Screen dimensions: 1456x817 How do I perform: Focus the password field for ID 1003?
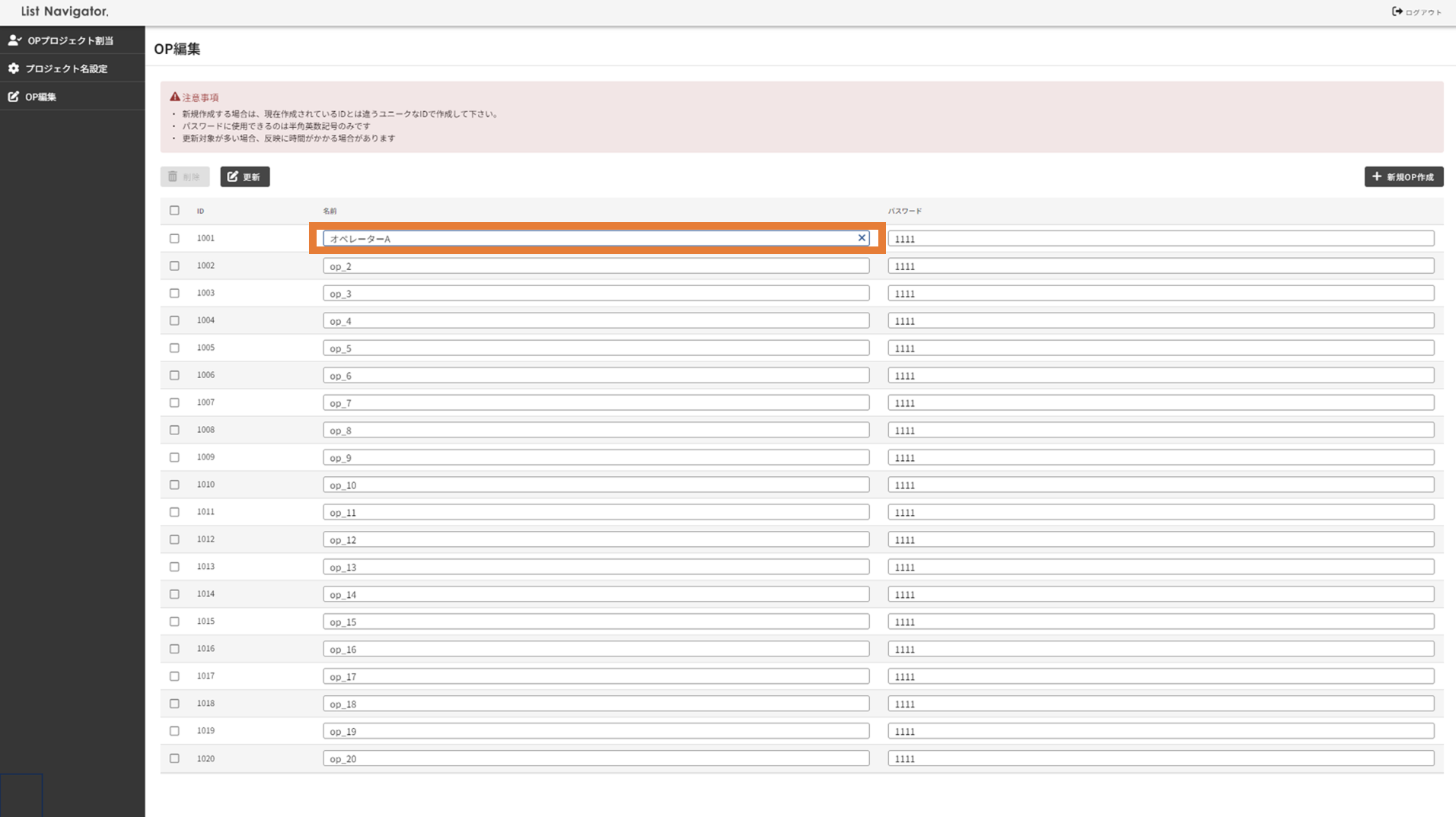coord(1160,293)
